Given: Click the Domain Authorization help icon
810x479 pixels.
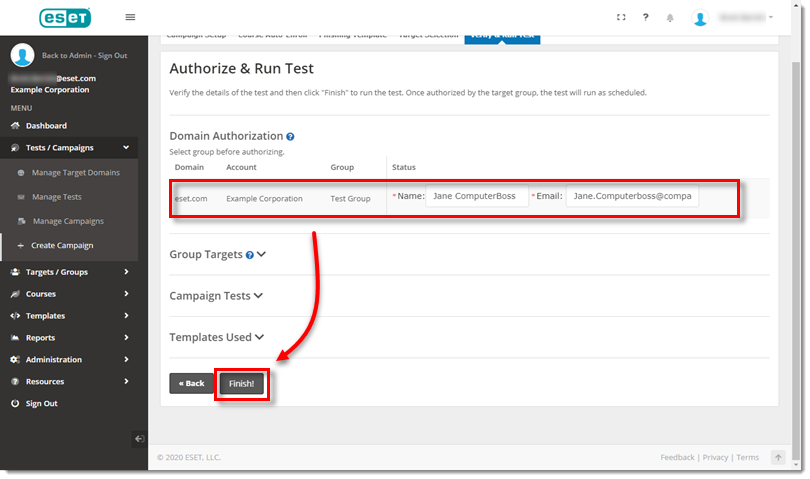Looking at the screenshot, I should pyautogui.click(x=290, y=136).
